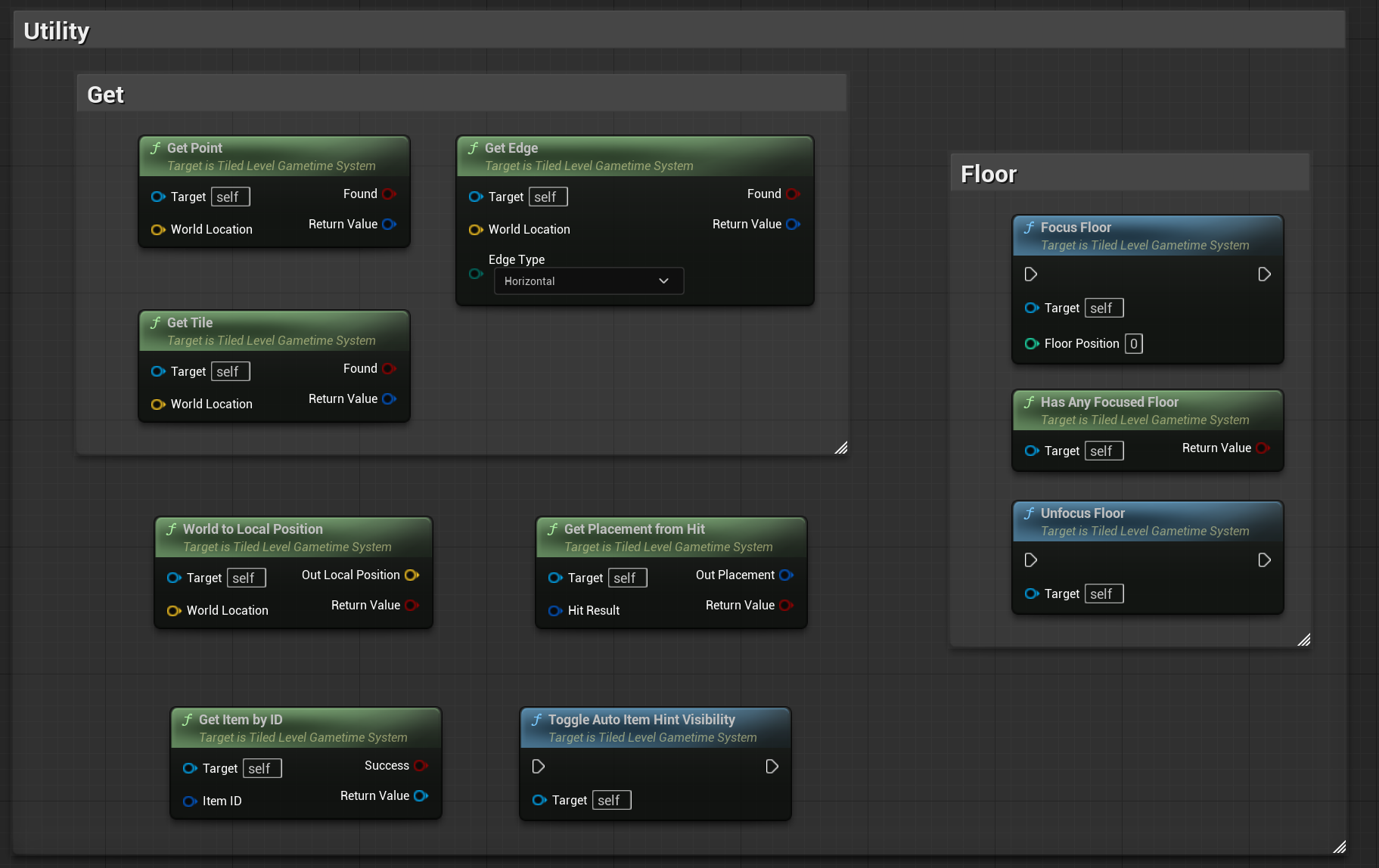Click the Floor Position value field

[1133, 344]
